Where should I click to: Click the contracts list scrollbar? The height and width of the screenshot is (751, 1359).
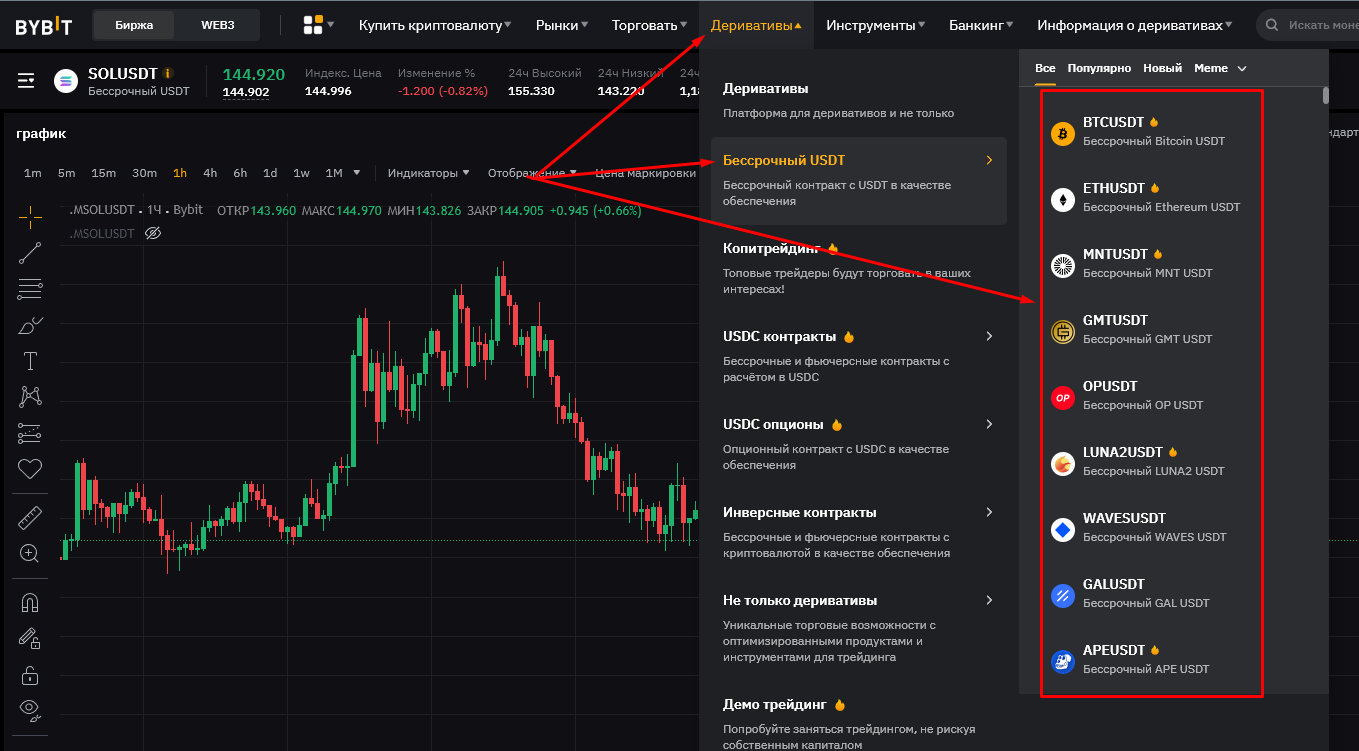(x=1326, y=96)
